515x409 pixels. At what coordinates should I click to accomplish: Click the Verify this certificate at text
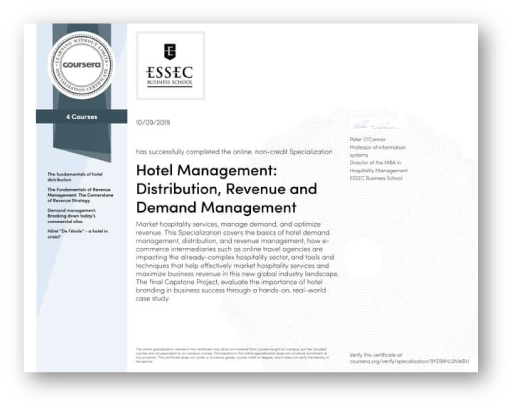point(376,355)
